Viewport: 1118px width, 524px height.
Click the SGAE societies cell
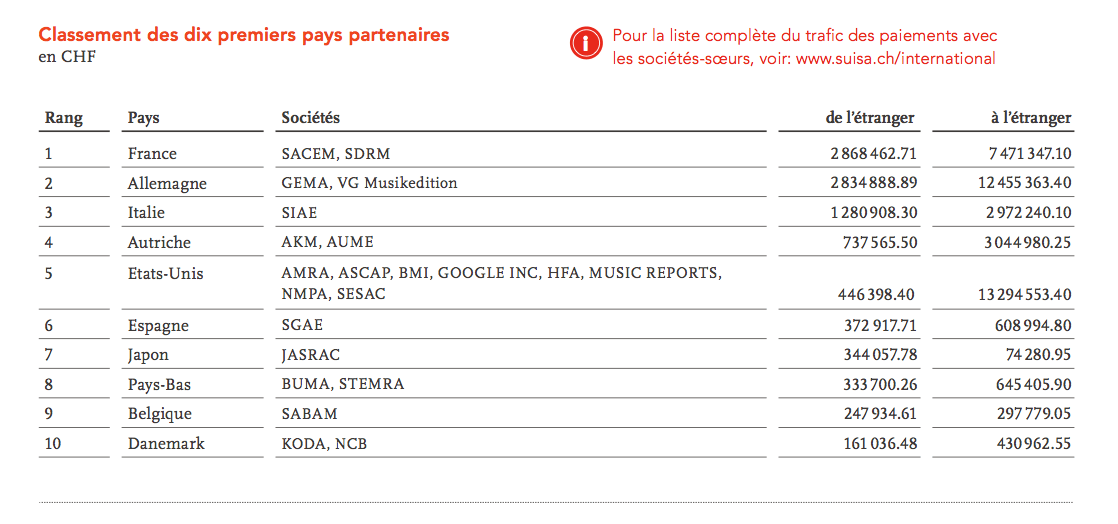click(302, 325)
